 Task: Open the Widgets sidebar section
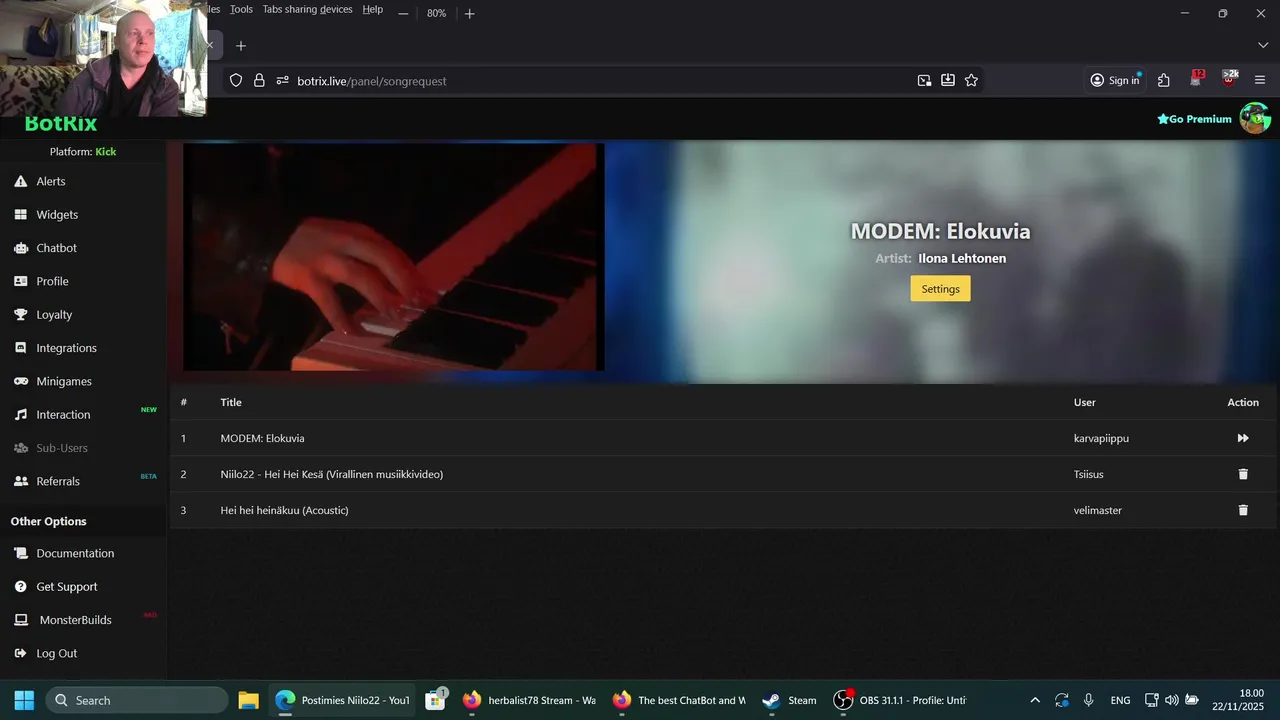(57, 214)
